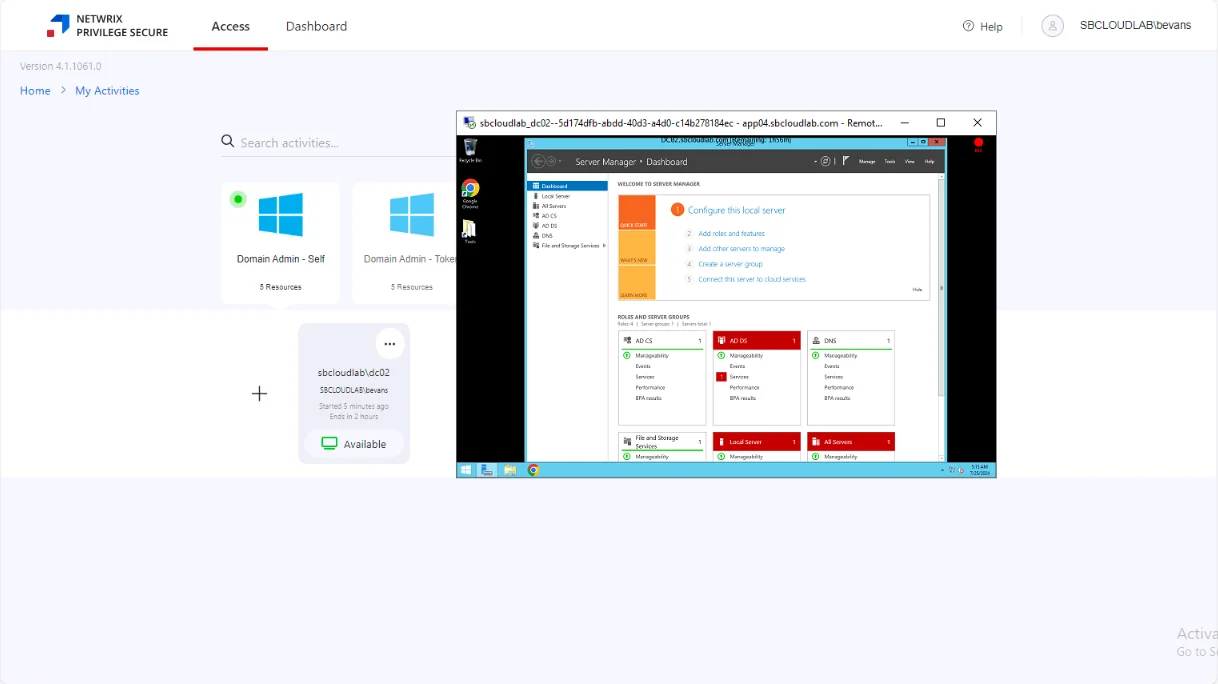Click the Add roles and features link
The image size is (1218, 684).
click(x=731, y=233)
